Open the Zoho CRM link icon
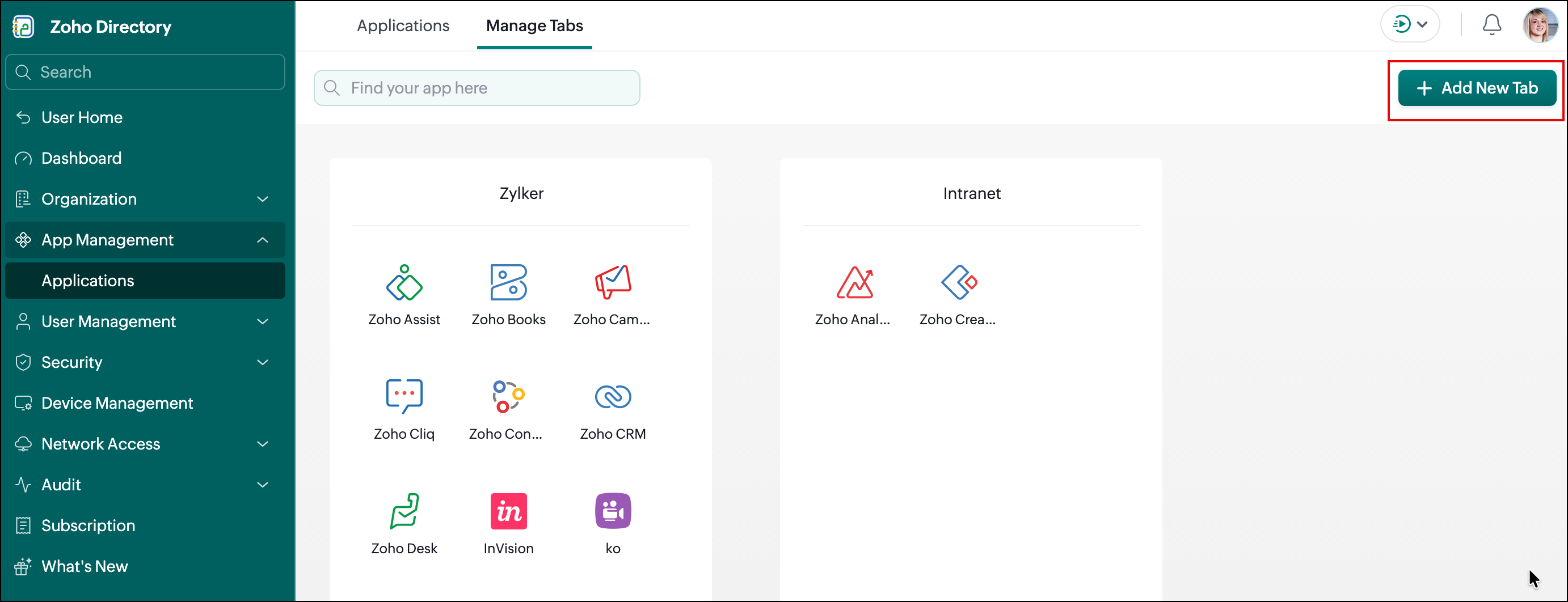 613,396
